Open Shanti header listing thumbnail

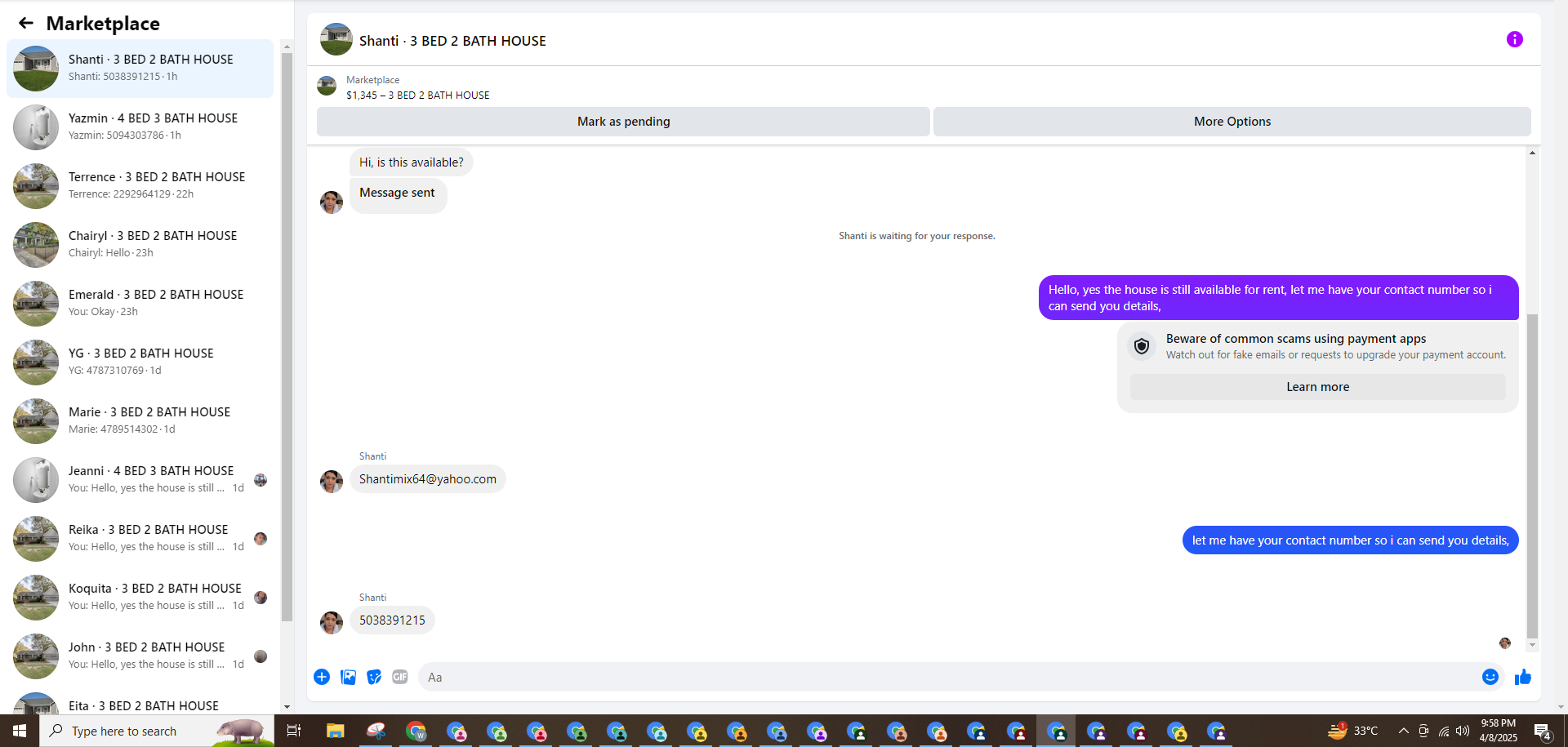click(336, 40)
